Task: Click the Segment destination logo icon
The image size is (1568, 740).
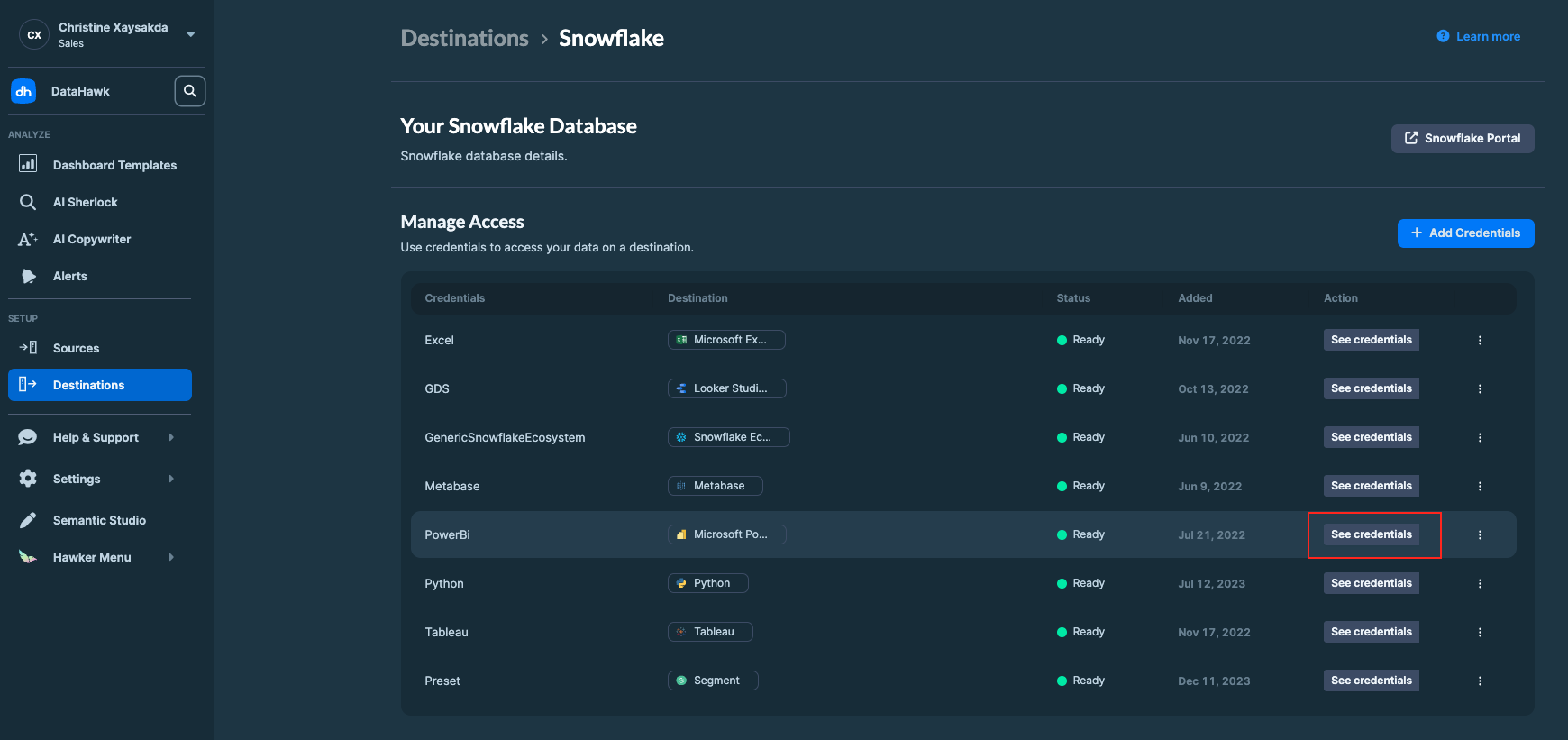Action: [682, 681]
